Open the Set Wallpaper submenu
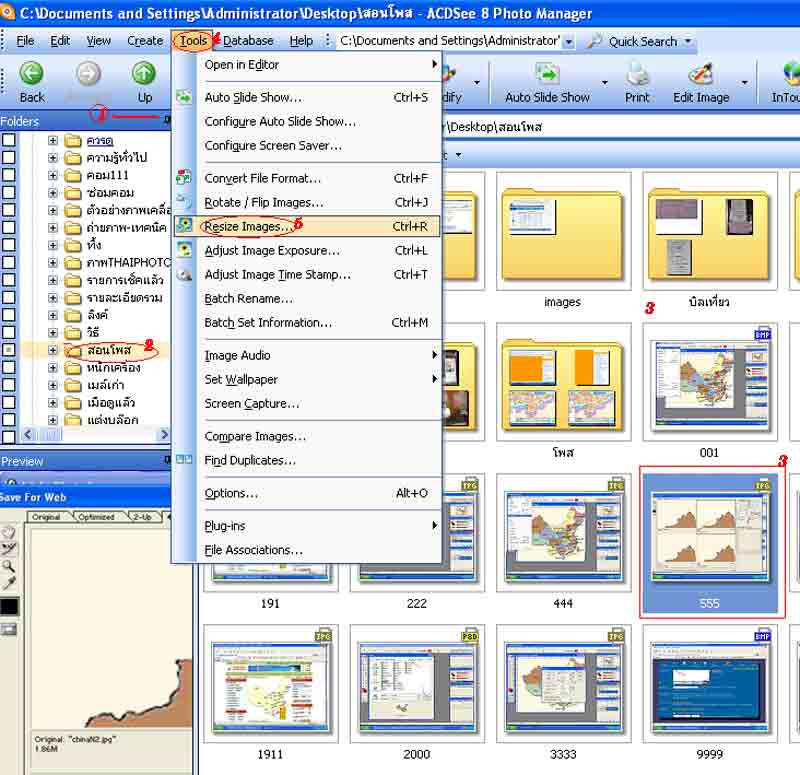800x775 pixels. pyautogui.click(x=307, y=379)
